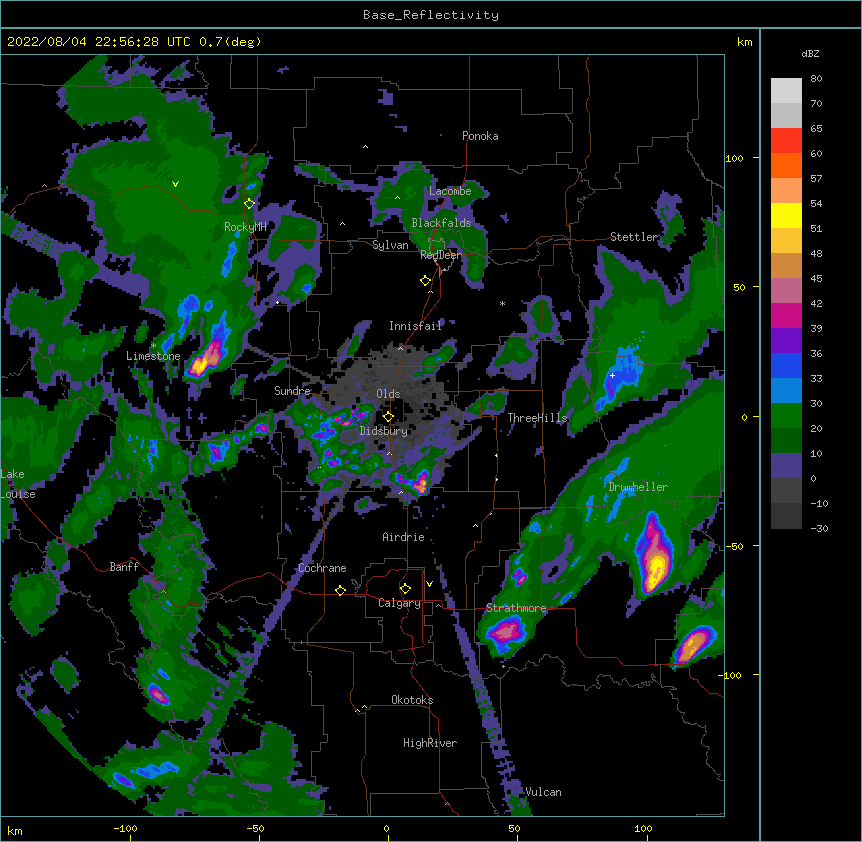Screen dimensions: 862x842
Task: Click the HighRiver town label
Action: pyautogui.click(x=430, y=743)
